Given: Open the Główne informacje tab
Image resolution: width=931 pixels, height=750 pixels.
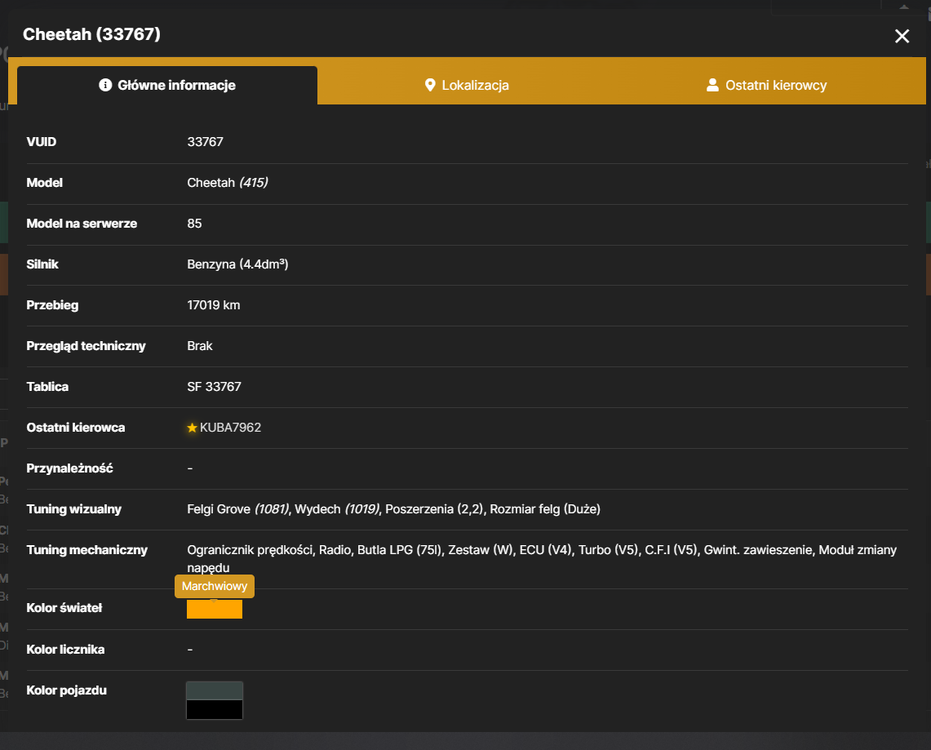Looking at the screenshot, I should 167,86.
